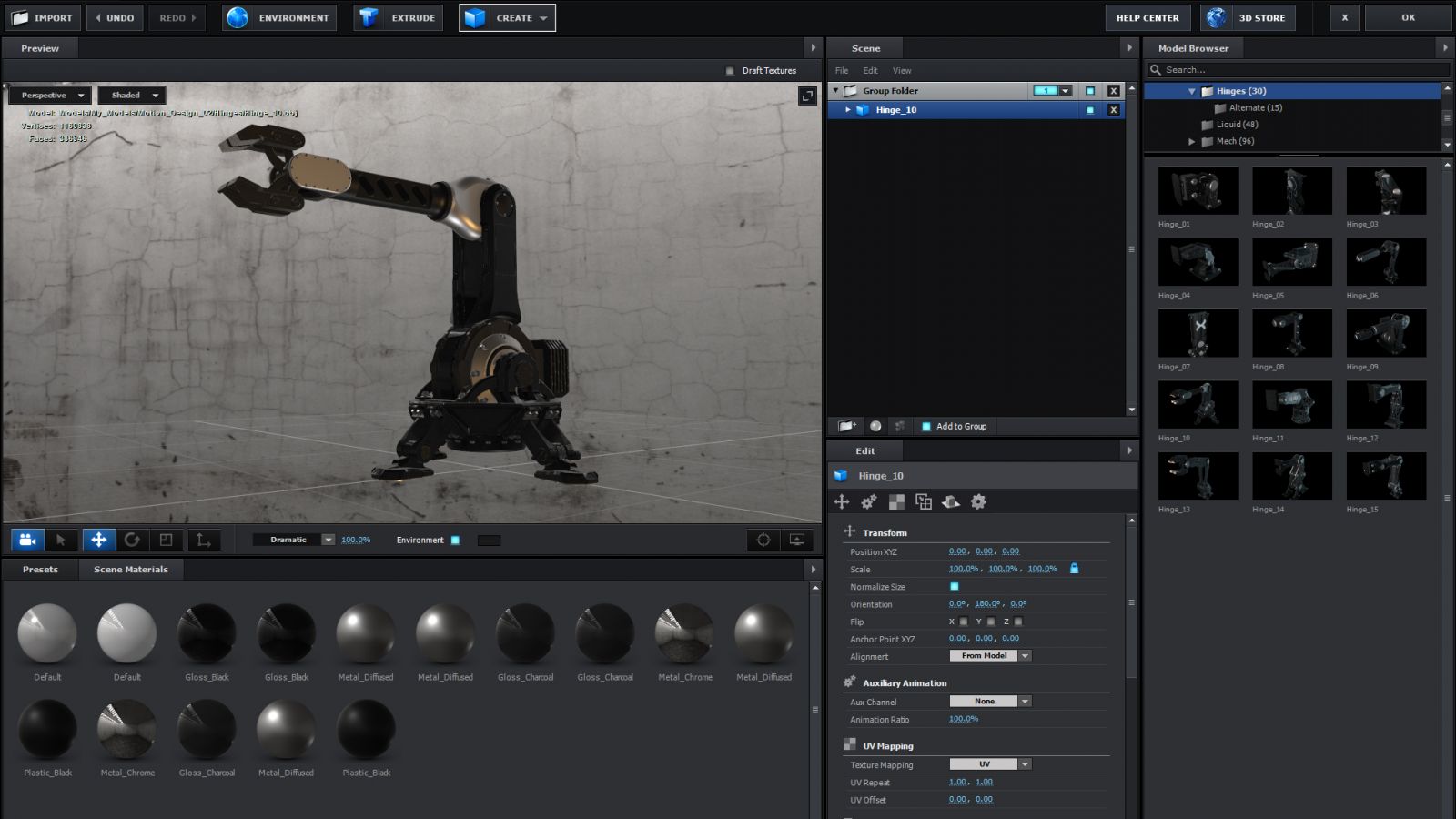Viewport: 1456px width, 819px height.
Task: Click the checkerboard textures icon in the Edit panel
Action: pos(896,501)
